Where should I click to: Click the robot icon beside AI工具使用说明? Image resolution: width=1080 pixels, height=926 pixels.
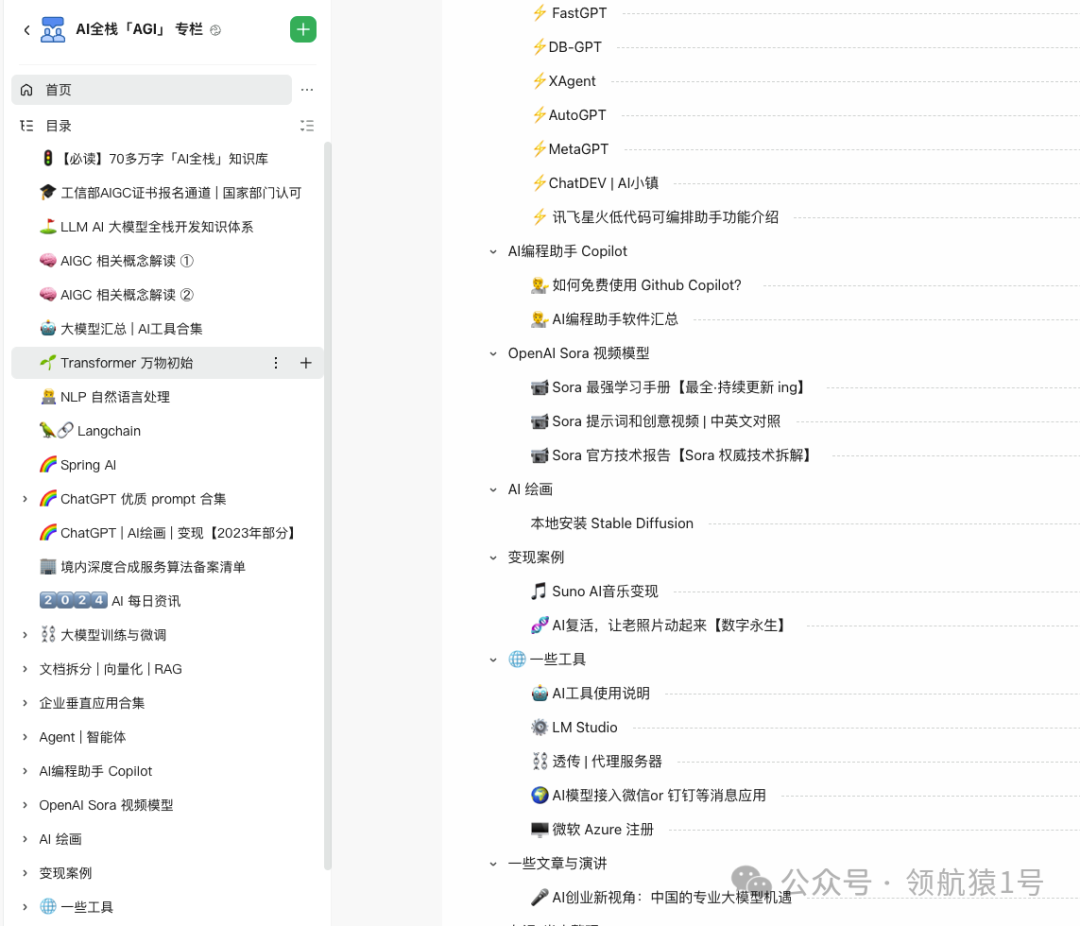click(539, 693)
